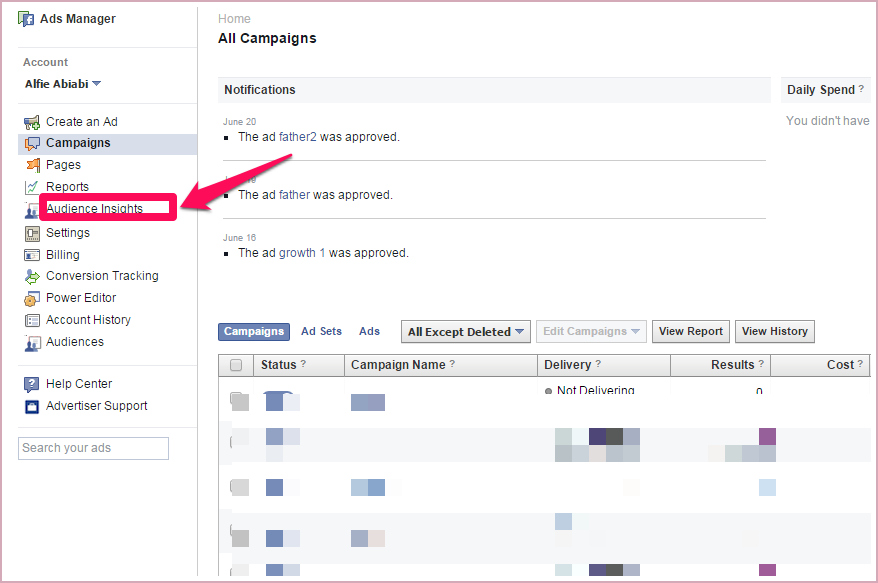Click the Reports chart icon
The height and width of the screenshot is (583, 878).
click(x=31, y=187)
